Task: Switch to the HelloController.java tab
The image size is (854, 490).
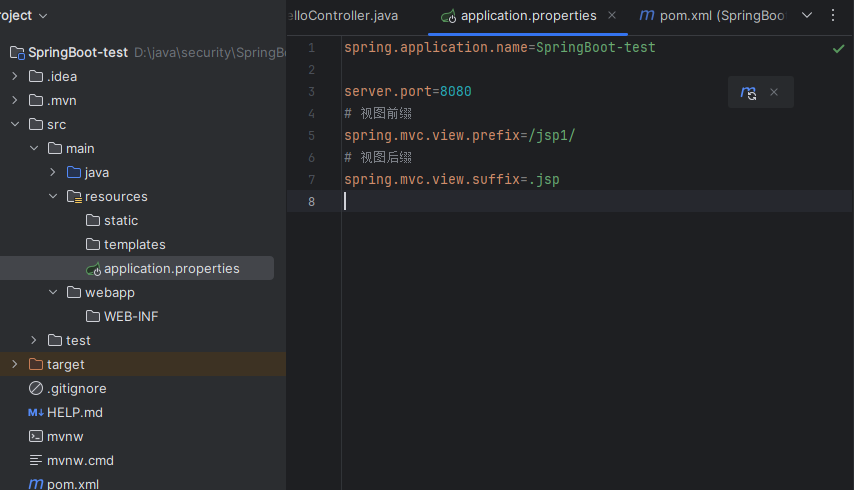Action: coord(343,16)
